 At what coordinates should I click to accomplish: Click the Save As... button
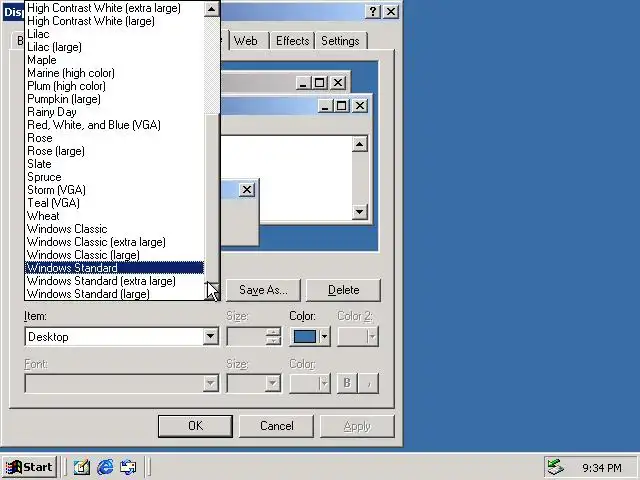point(263,290)
